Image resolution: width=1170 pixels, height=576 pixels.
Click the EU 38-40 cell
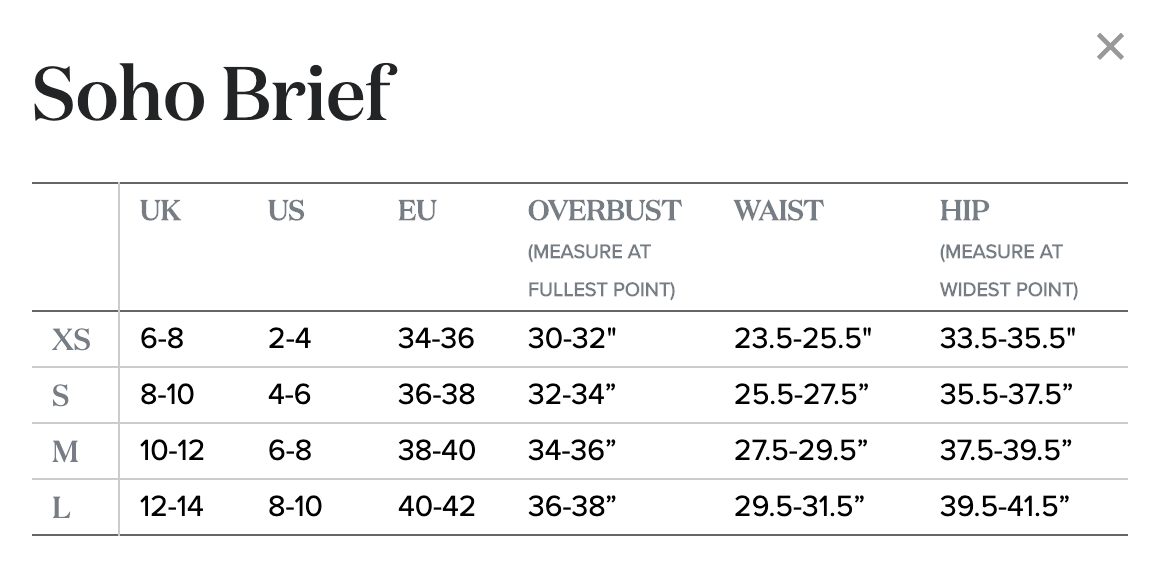(x=437, y=450)
